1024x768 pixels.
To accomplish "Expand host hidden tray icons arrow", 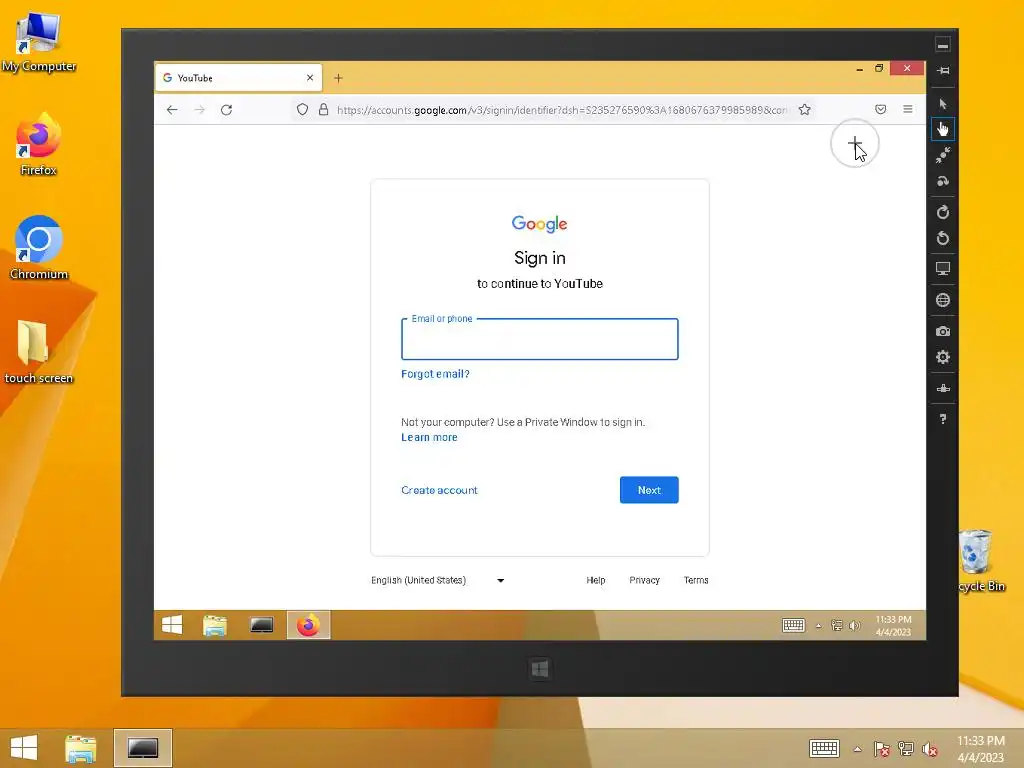I will (857, 749).
